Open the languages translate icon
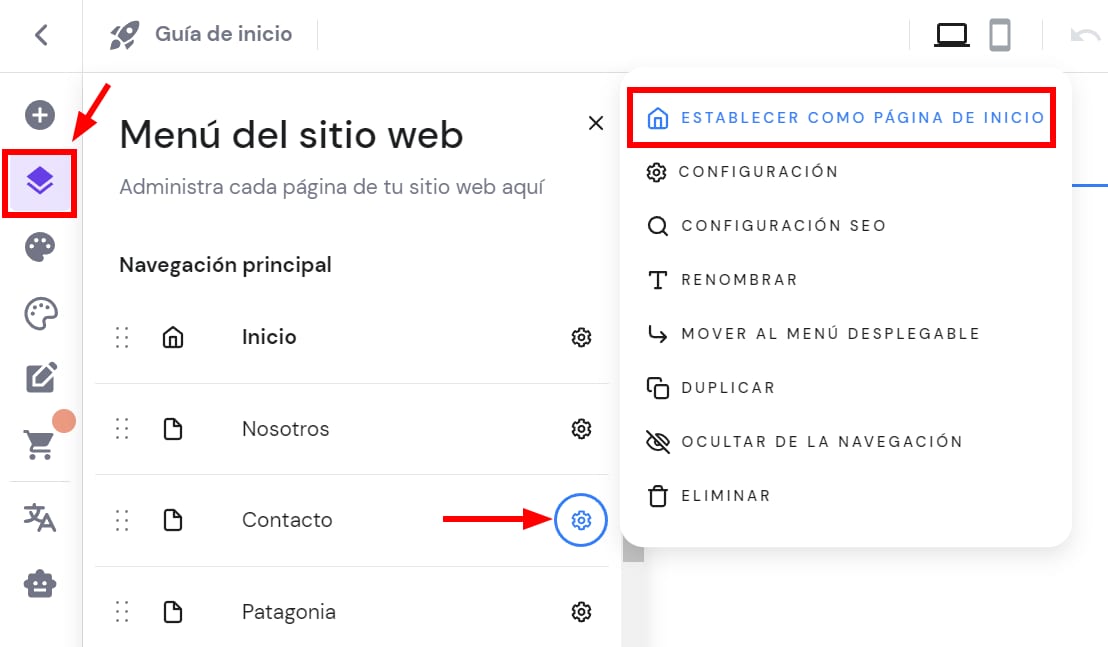The image size is (1108, 647). pos(40,517)
